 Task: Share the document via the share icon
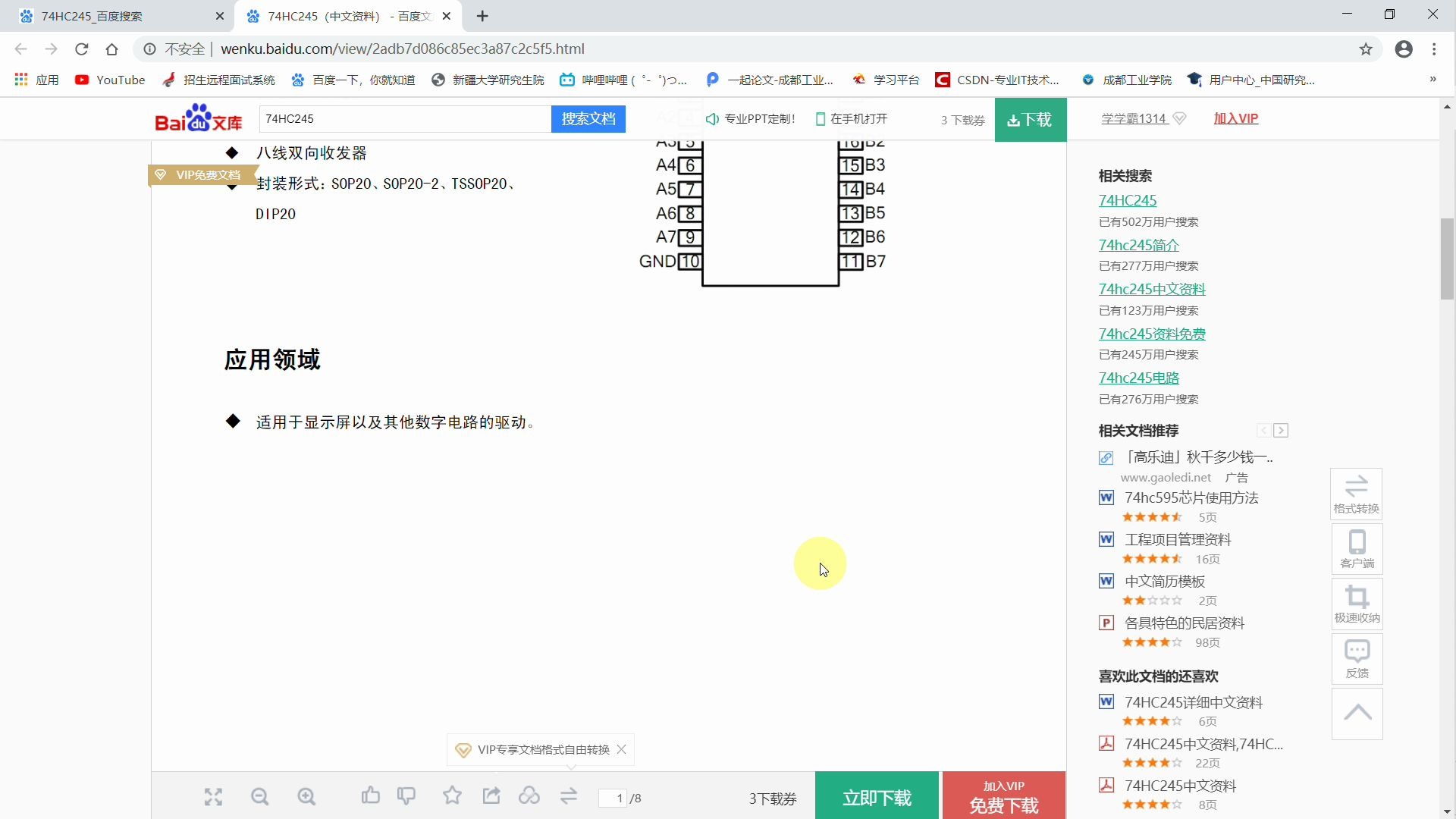pyautogui.click(x=491, y=795)
